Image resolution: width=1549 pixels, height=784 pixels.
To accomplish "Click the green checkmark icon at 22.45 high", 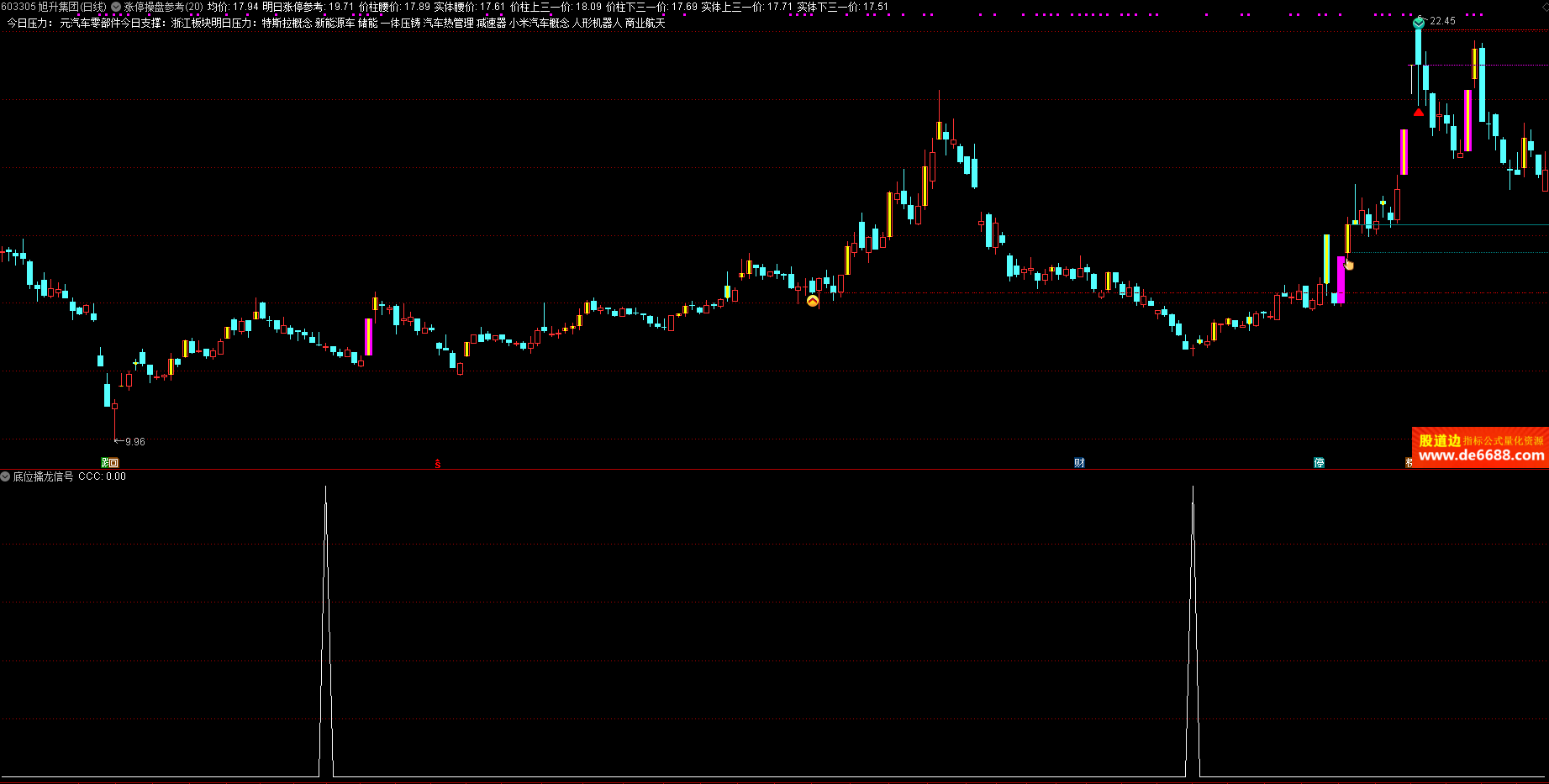I will [1419, 23].
